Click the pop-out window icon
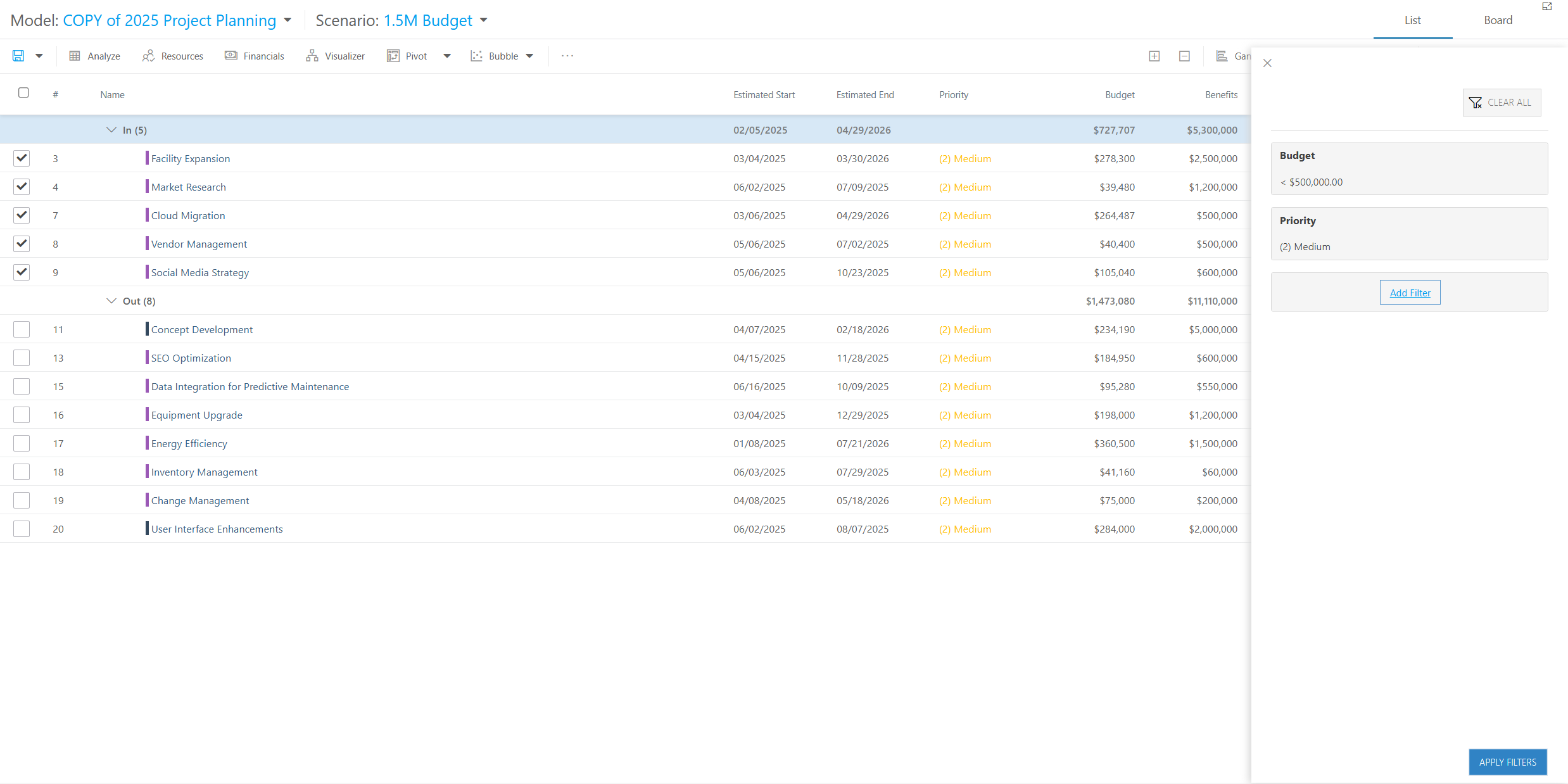 coord(1547,6)
